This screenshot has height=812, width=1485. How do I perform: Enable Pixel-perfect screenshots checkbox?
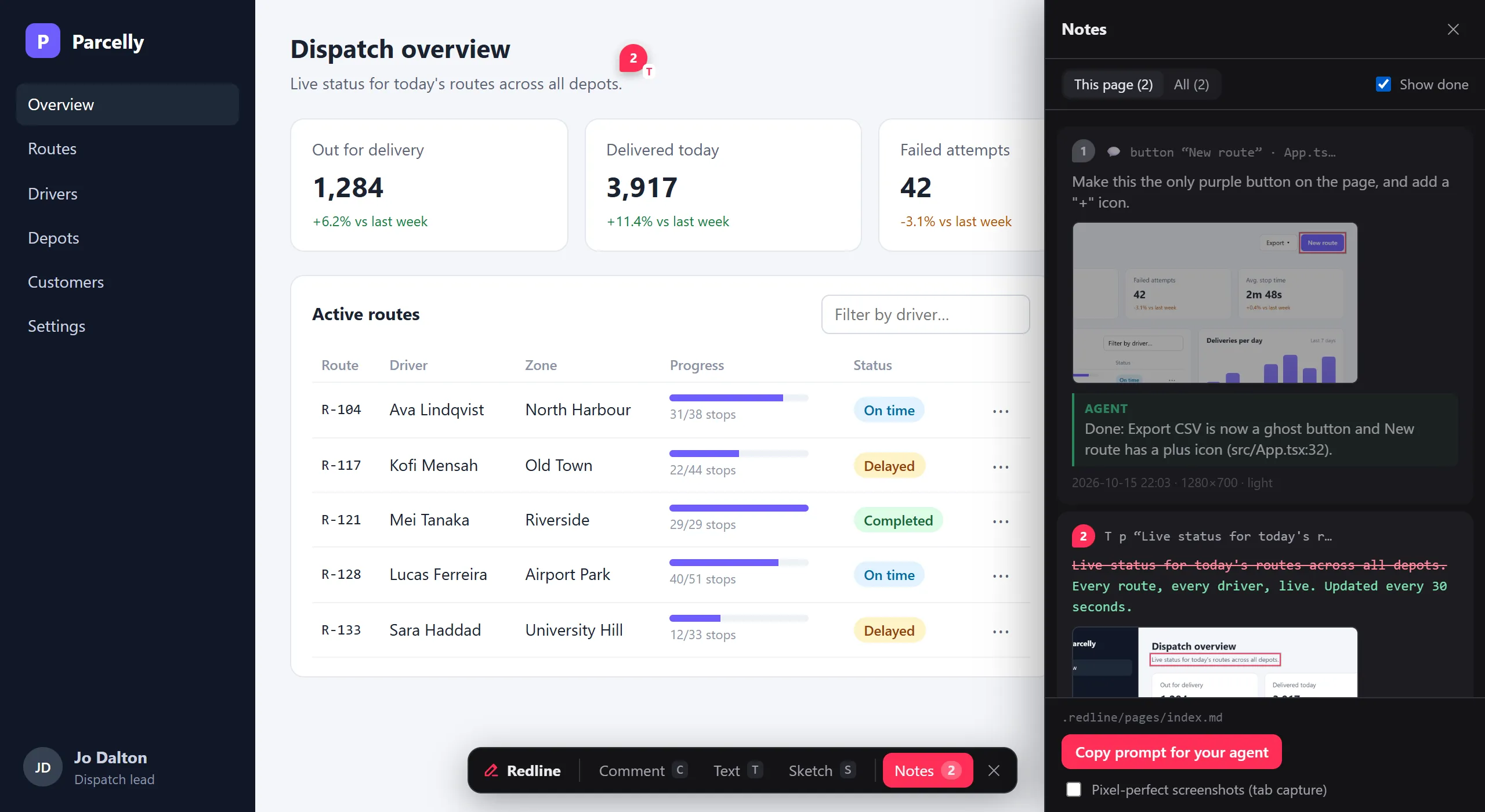1074,789
